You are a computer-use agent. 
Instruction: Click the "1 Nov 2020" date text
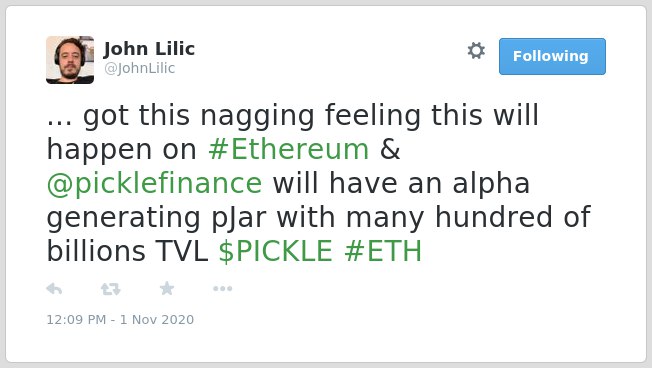coord(157,320)
